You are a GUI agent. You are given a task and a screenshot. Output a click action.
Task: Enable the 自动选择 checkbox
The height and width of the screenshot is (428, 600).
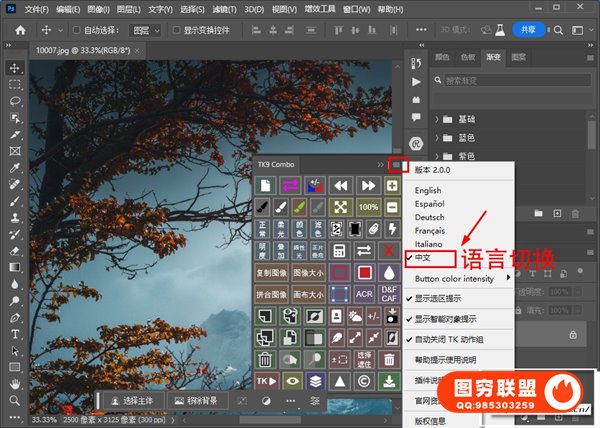coord(79,31)
